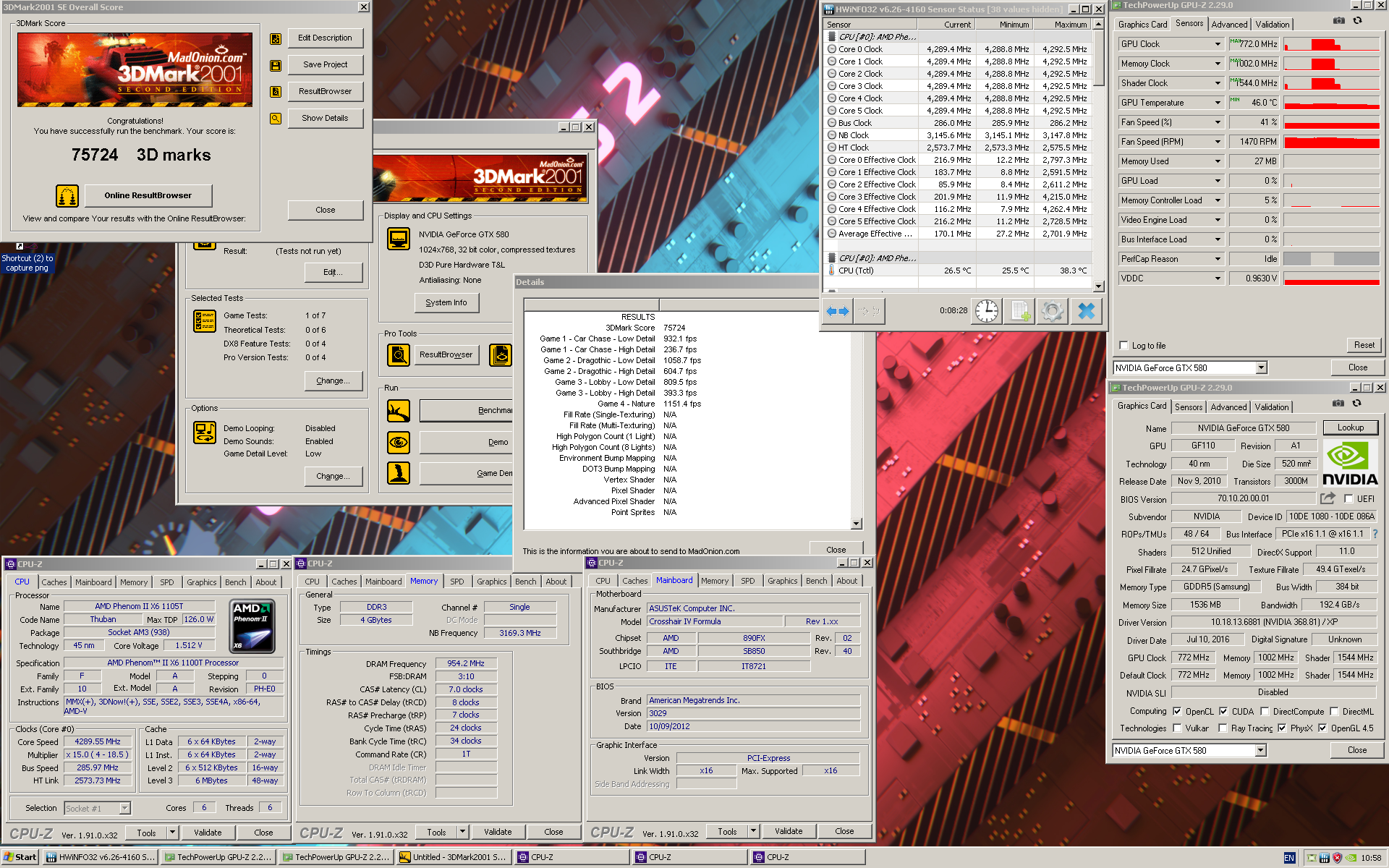The image size is (1389, 868).
Task: Click the Demo eye icon in Run section
Action: pyautogui.click(x=399, y=442)
